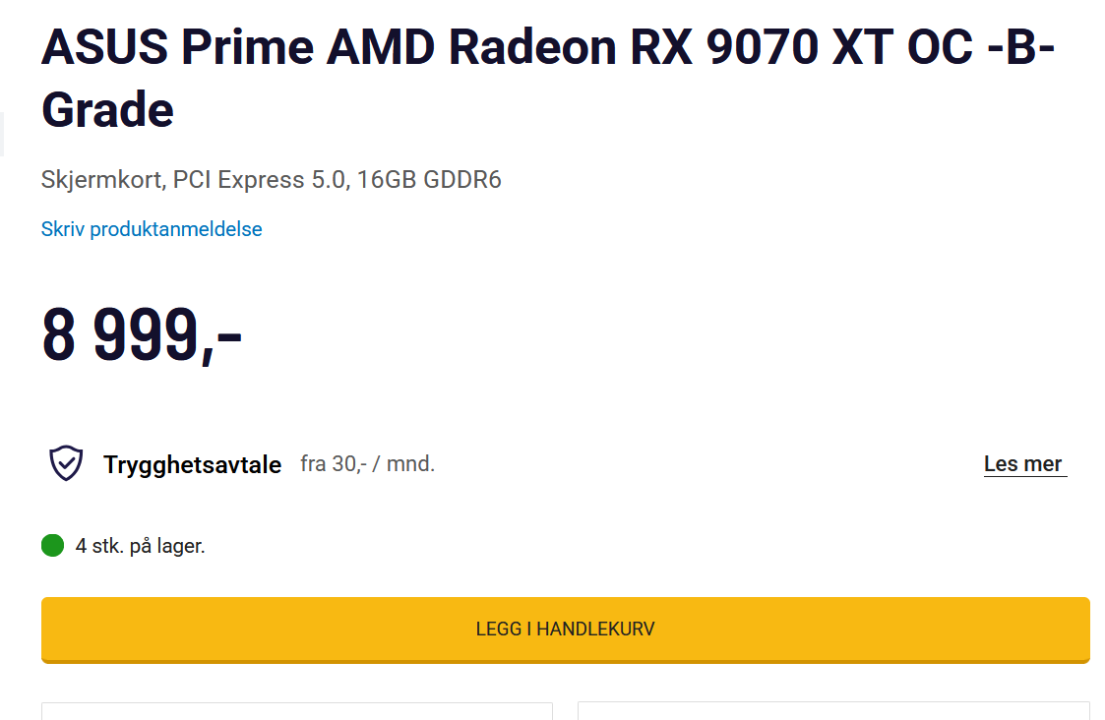Click the Trygghetsavtale label
1105x720 pixels.
[192, 464]
